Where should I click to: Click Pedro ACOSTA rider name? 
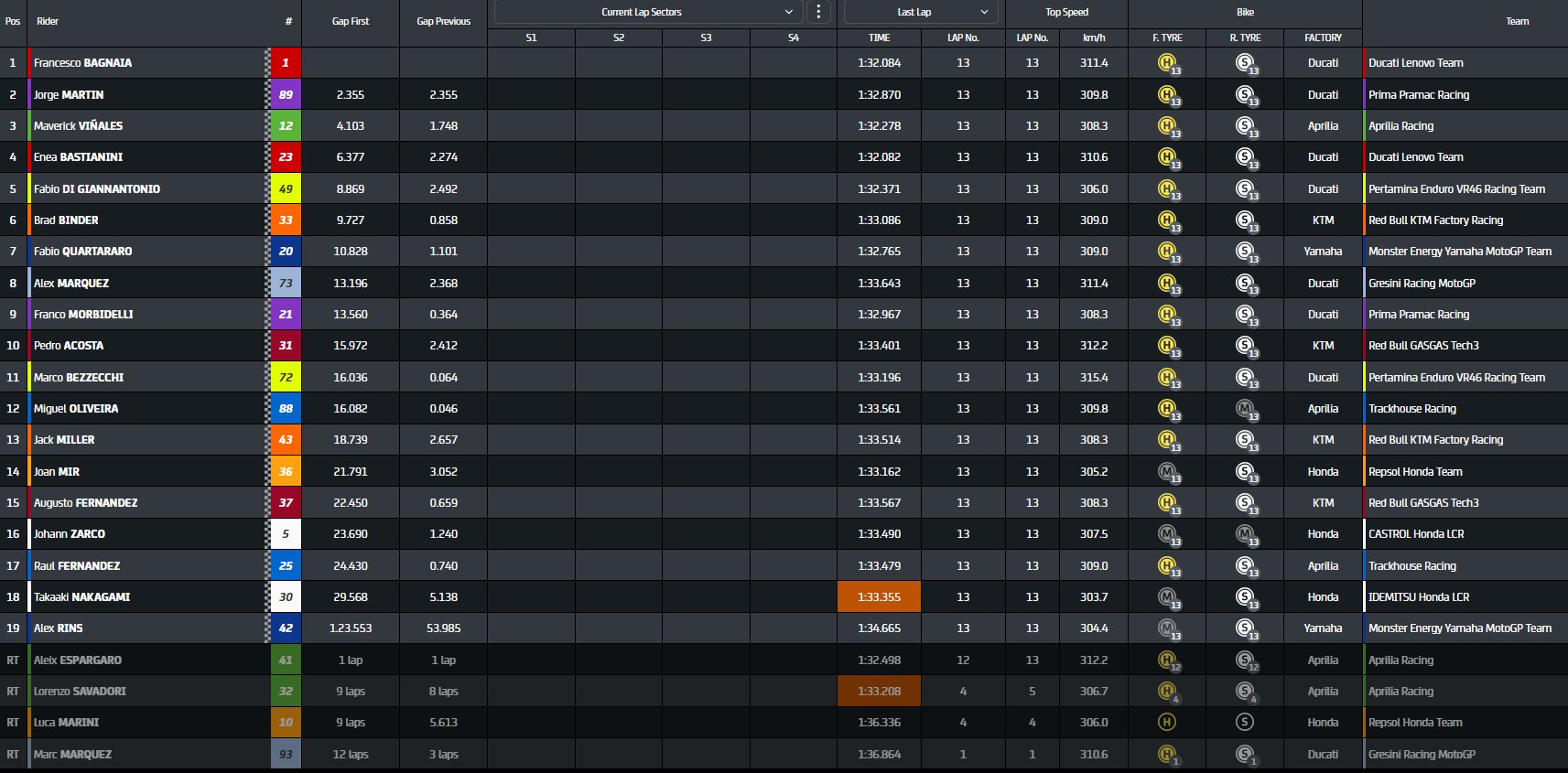[x=69, y=345]
